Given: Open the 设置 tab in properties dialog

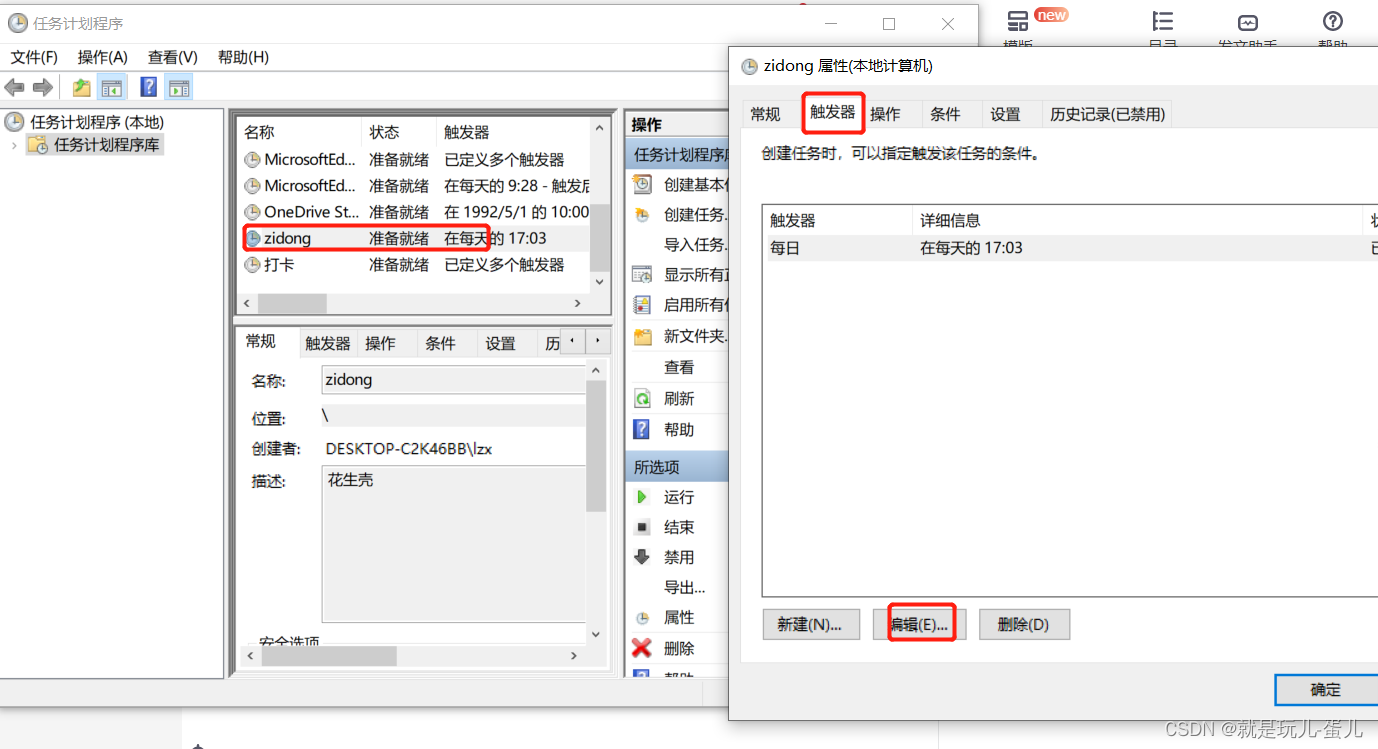Looking at the screenshot, I should (x=1006, y=114).
